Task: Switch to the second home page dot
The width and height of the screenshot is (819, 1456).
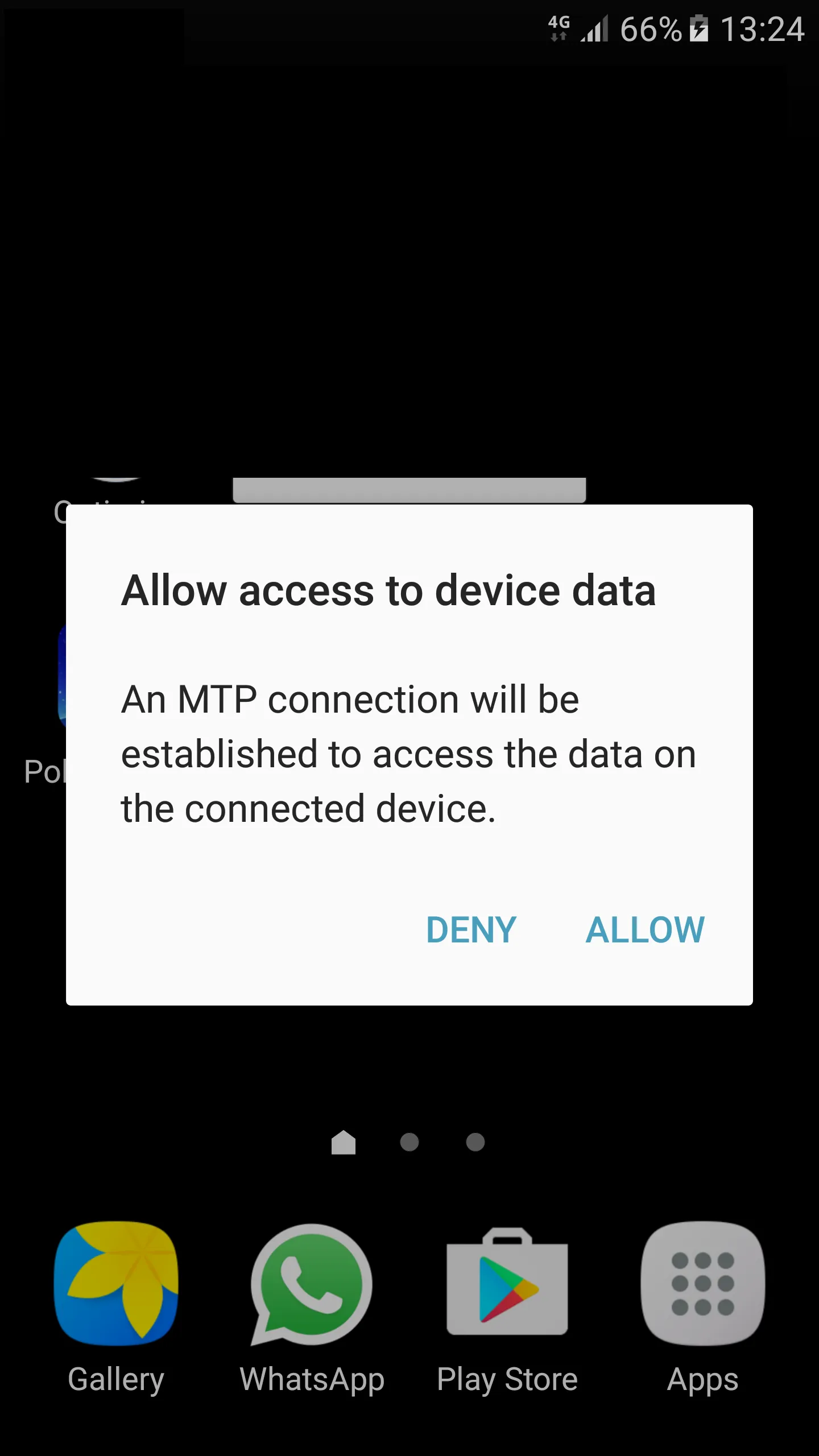Action: pyautogui.click(x=409, y=1142)
